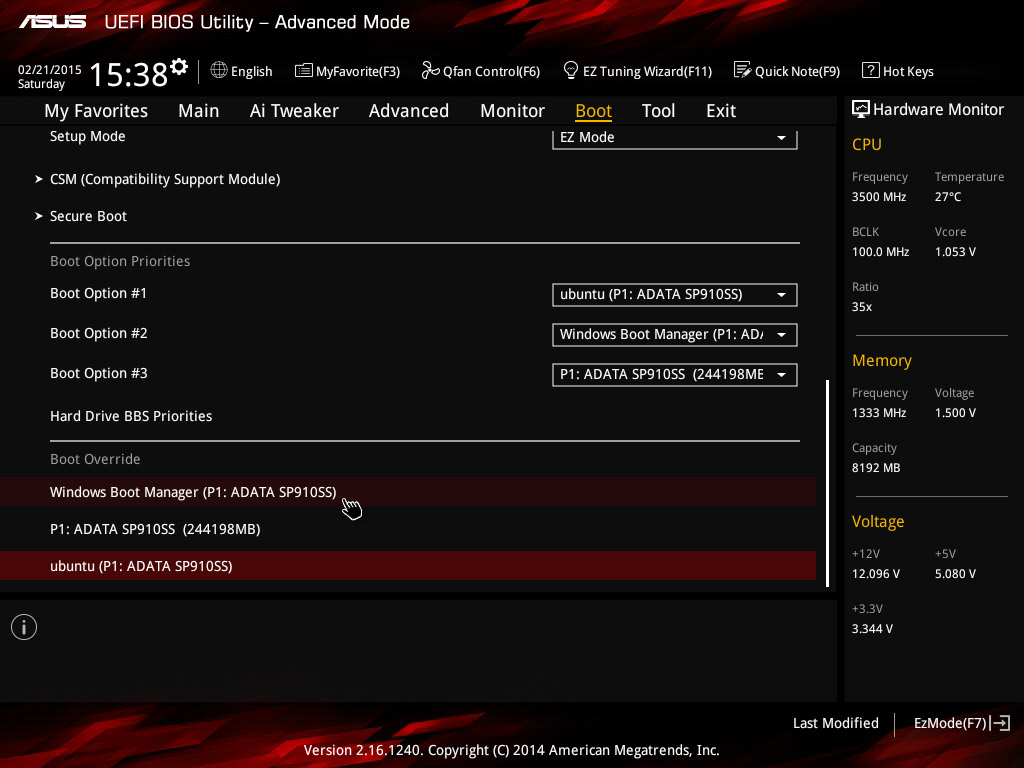Viewport: 1024px width, 768px height.
Task: Click Vcore value 1.053 V
Action: 955,251
